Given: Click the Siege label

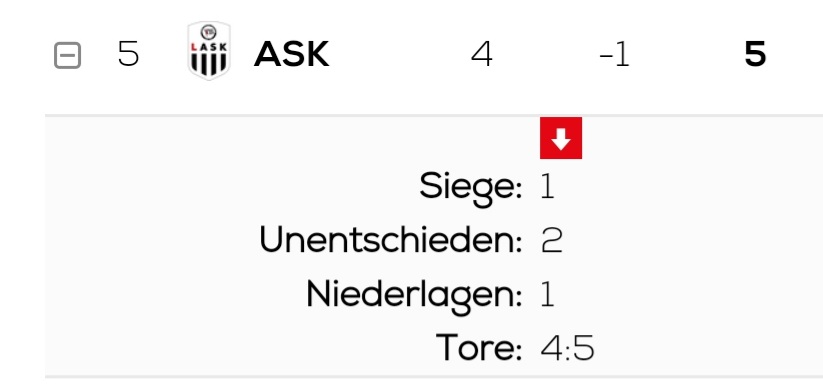Looking at the screenshot, I should [470, 187].
